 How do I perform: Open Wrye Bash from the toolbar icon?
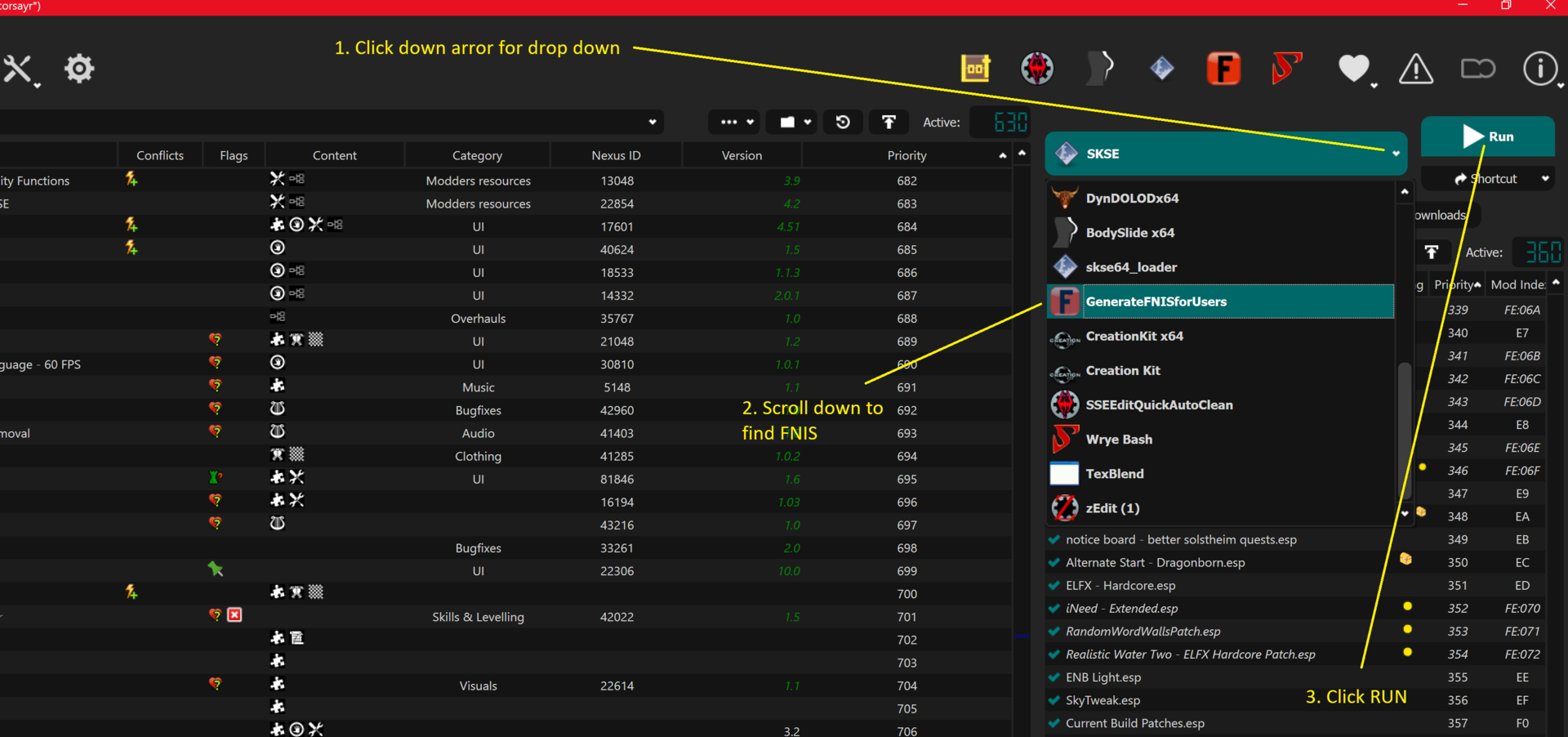tap(1286, 69)
